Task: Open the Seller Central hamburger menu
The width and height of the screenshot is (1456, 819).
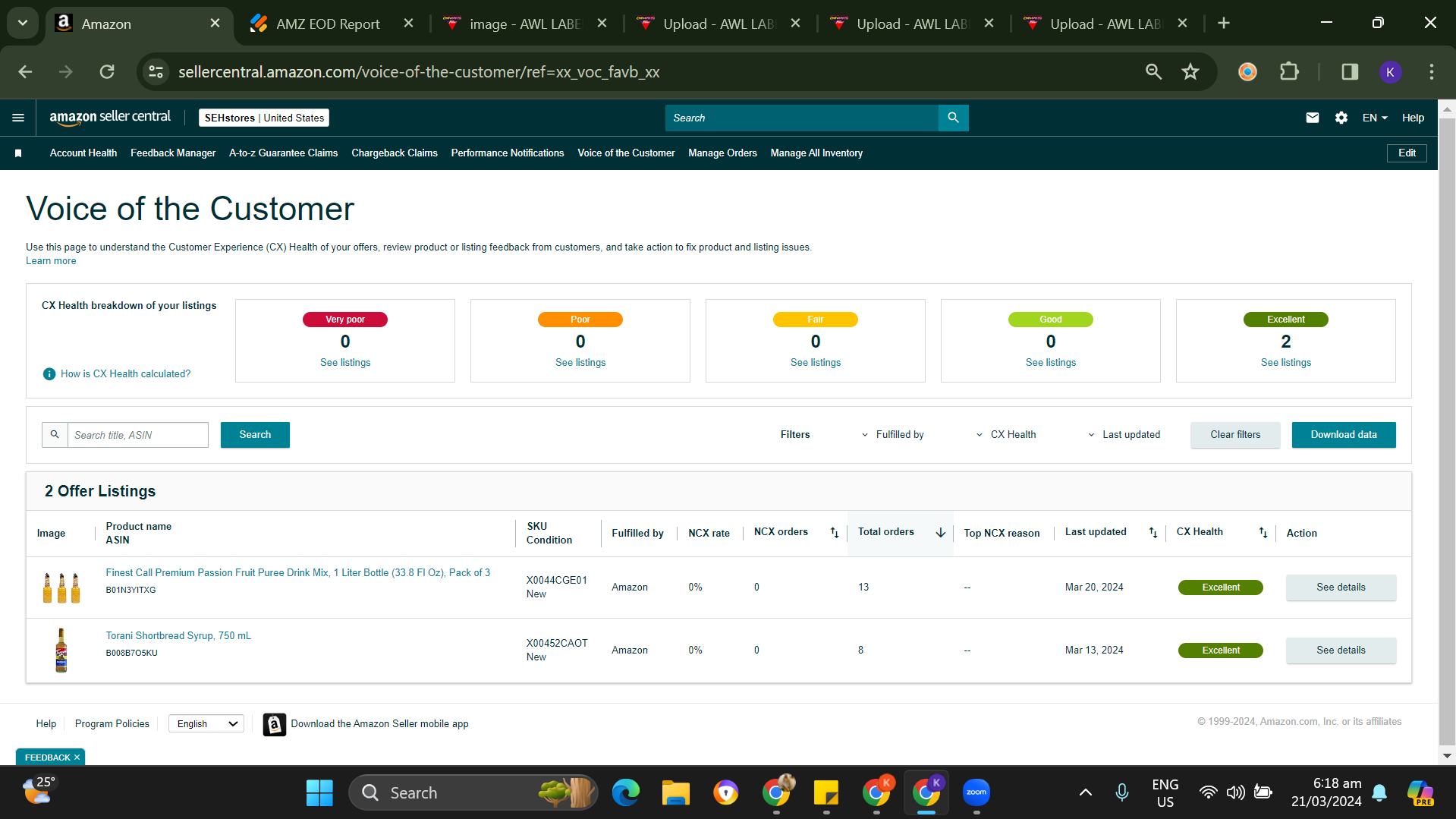Action: (18, 118)
